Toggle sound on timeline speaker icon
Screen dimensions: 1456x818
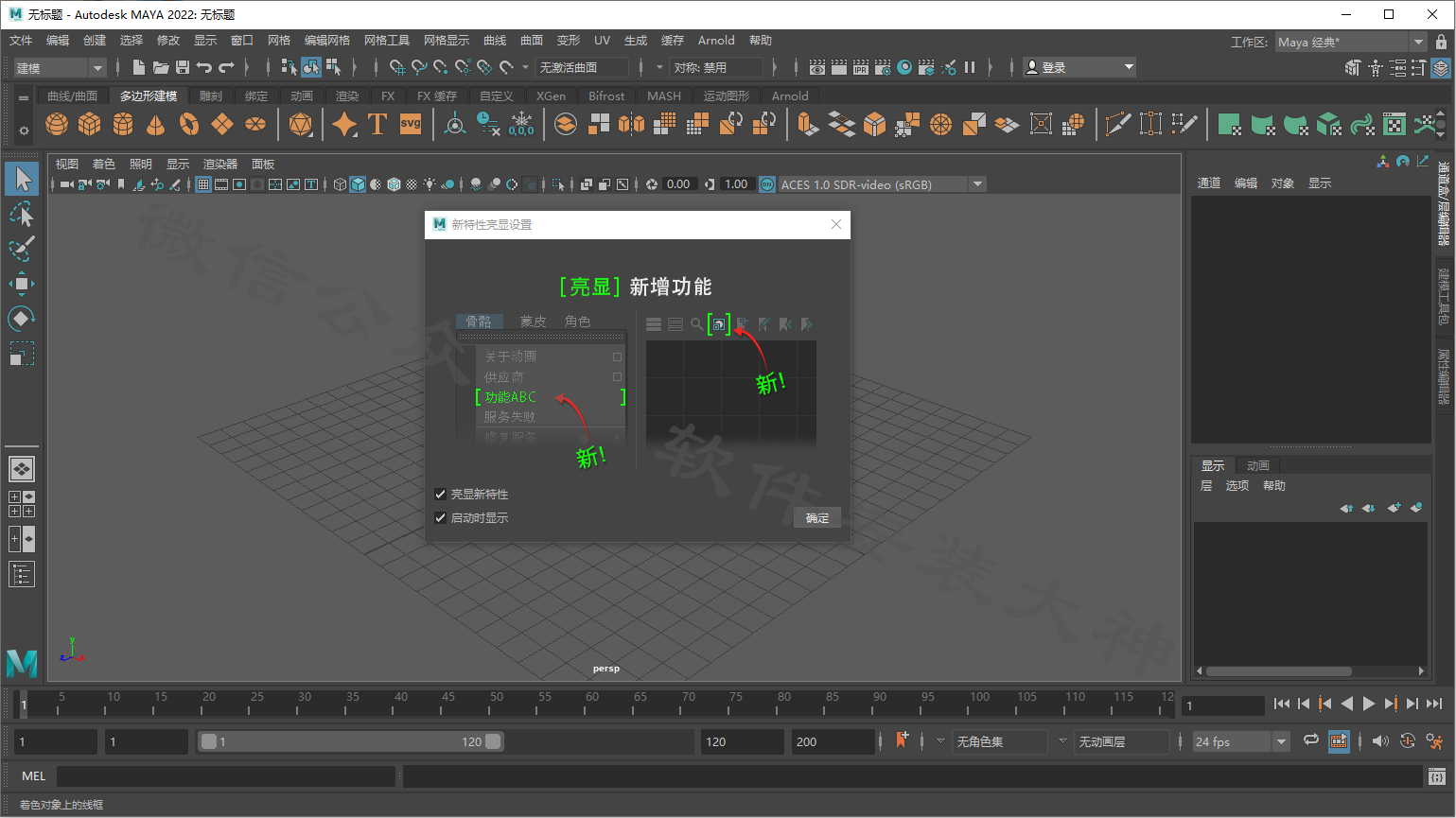pos(1380,741)
